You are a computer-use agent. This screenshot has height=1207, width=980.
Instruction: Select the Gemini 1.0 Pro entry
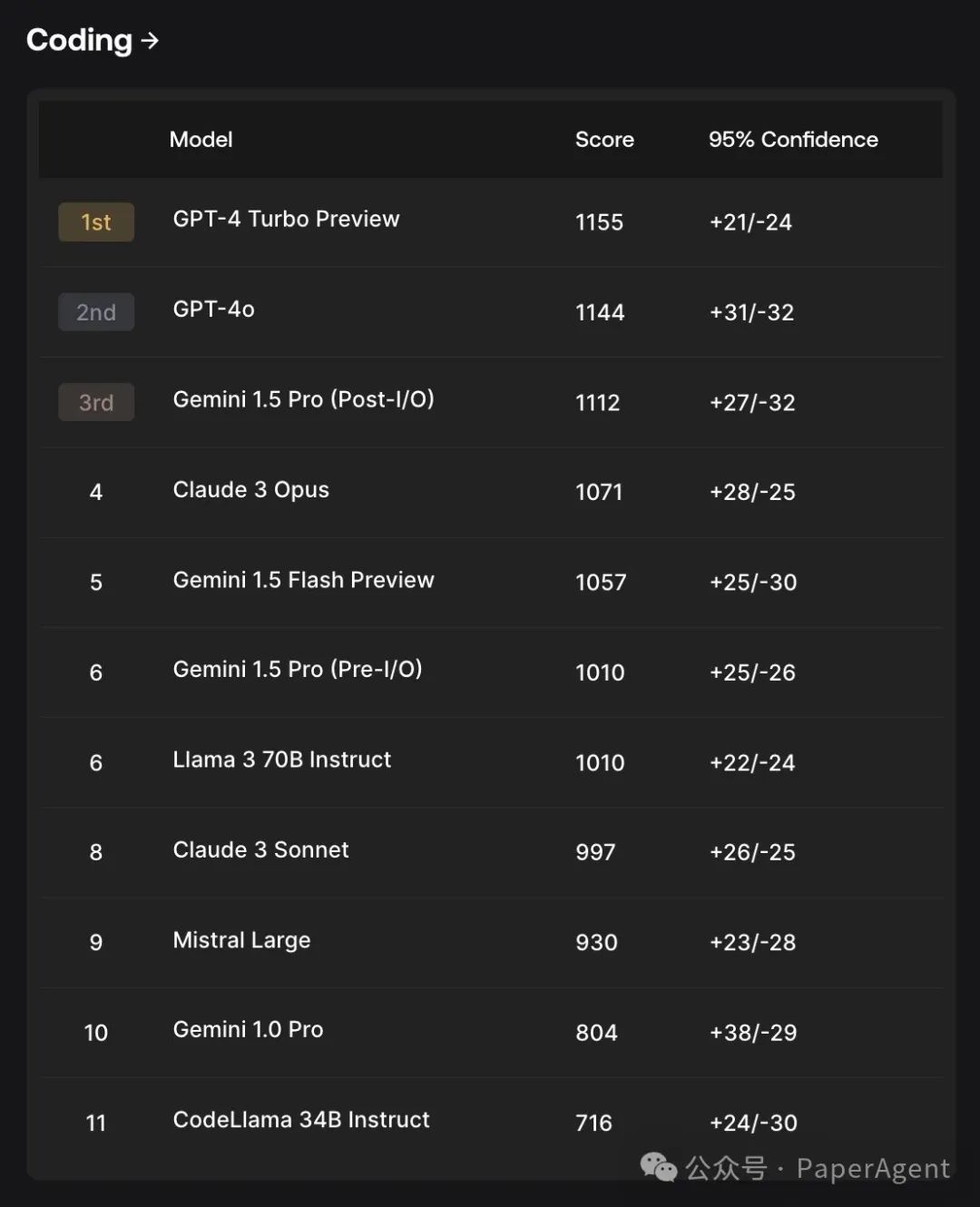click(249, 1030)
